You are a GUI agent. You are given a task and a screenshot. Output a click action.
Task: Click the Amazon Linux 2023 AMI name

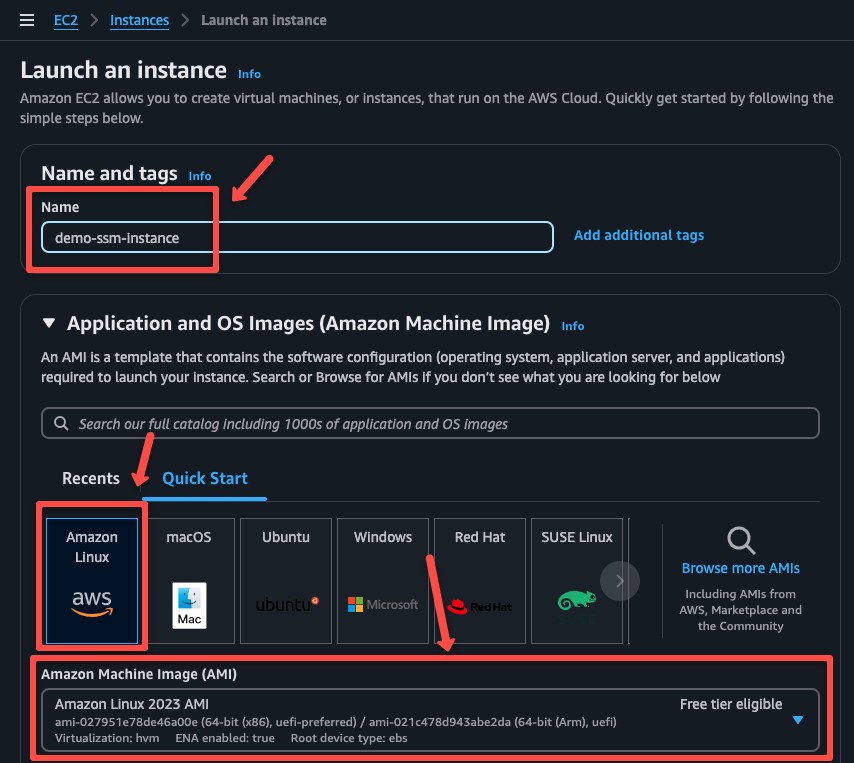[132, 704]
